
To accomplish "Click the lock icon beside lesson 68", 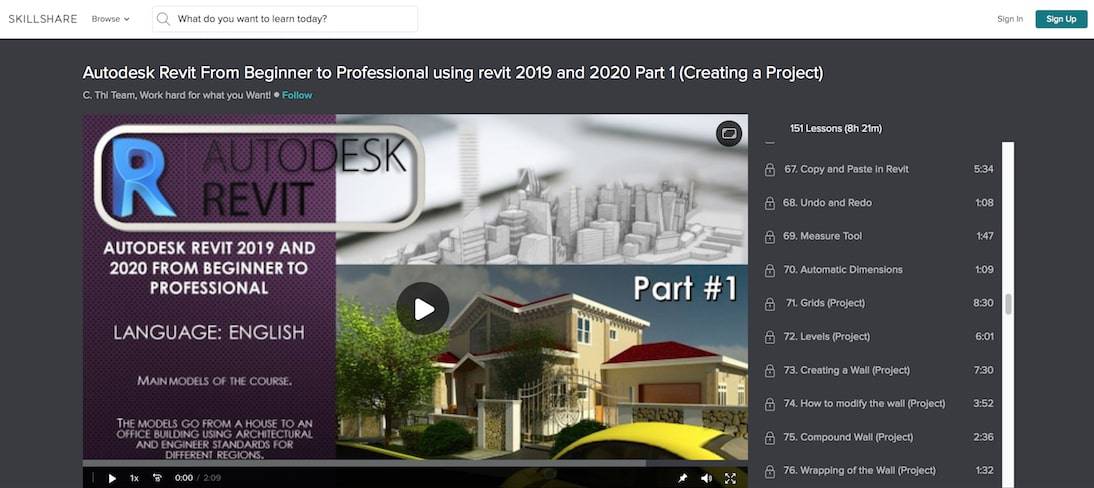I will click(770, 203).
